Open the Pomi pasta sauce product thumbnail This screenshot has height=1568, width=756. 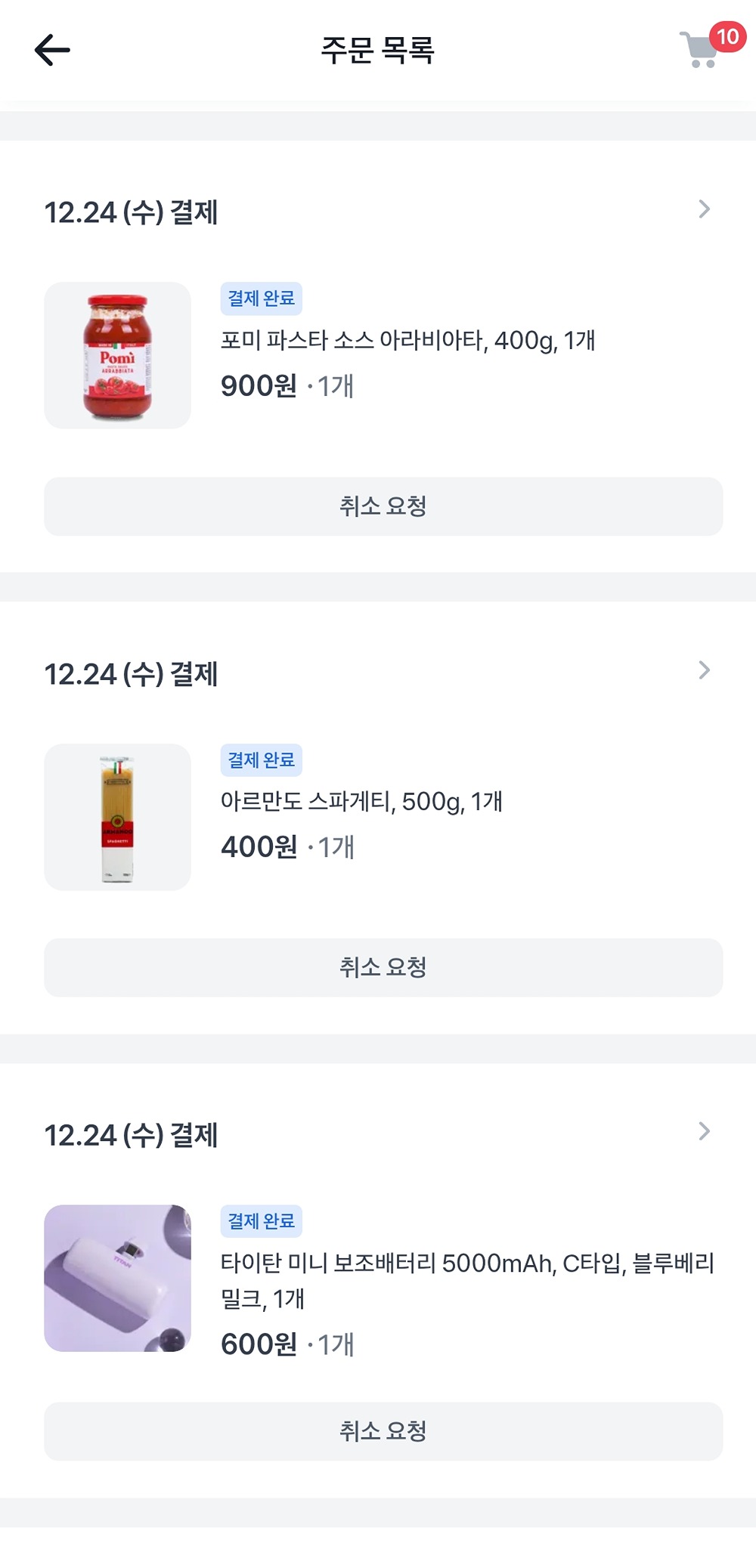(117, 355)
